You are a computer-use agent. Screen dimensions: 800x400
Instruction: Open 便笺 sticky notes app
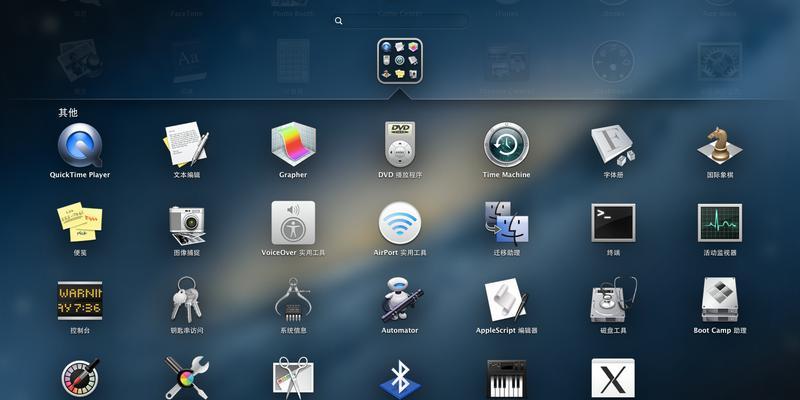click(x=80, y=222)
